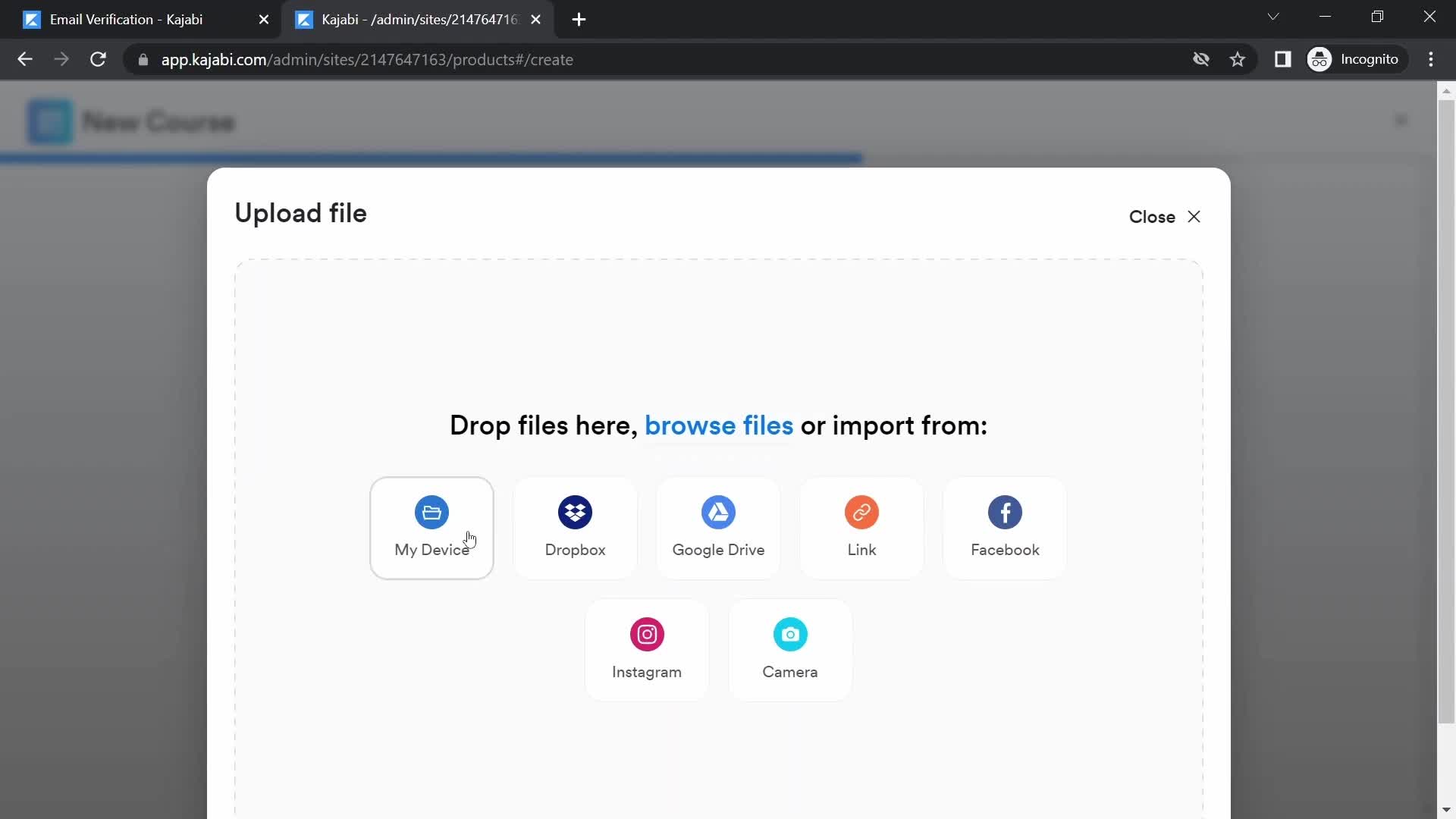Close the Kajabi admin tab
1456x819 pixels.
click(x=536, y=20)
